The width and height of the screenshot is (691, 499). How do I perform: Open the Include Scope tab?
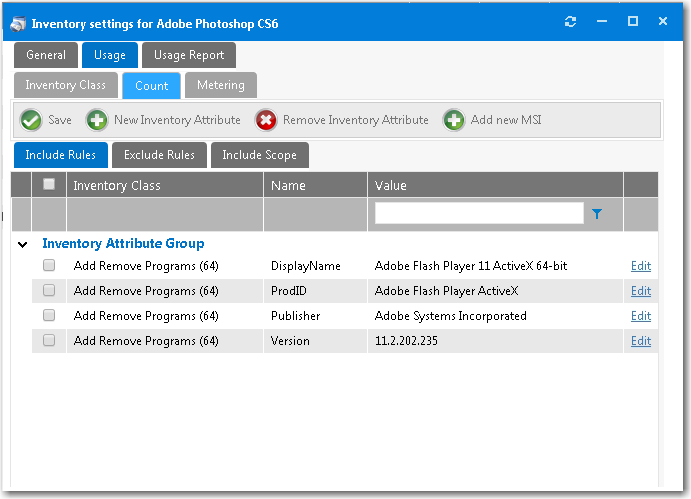point(259,155)
